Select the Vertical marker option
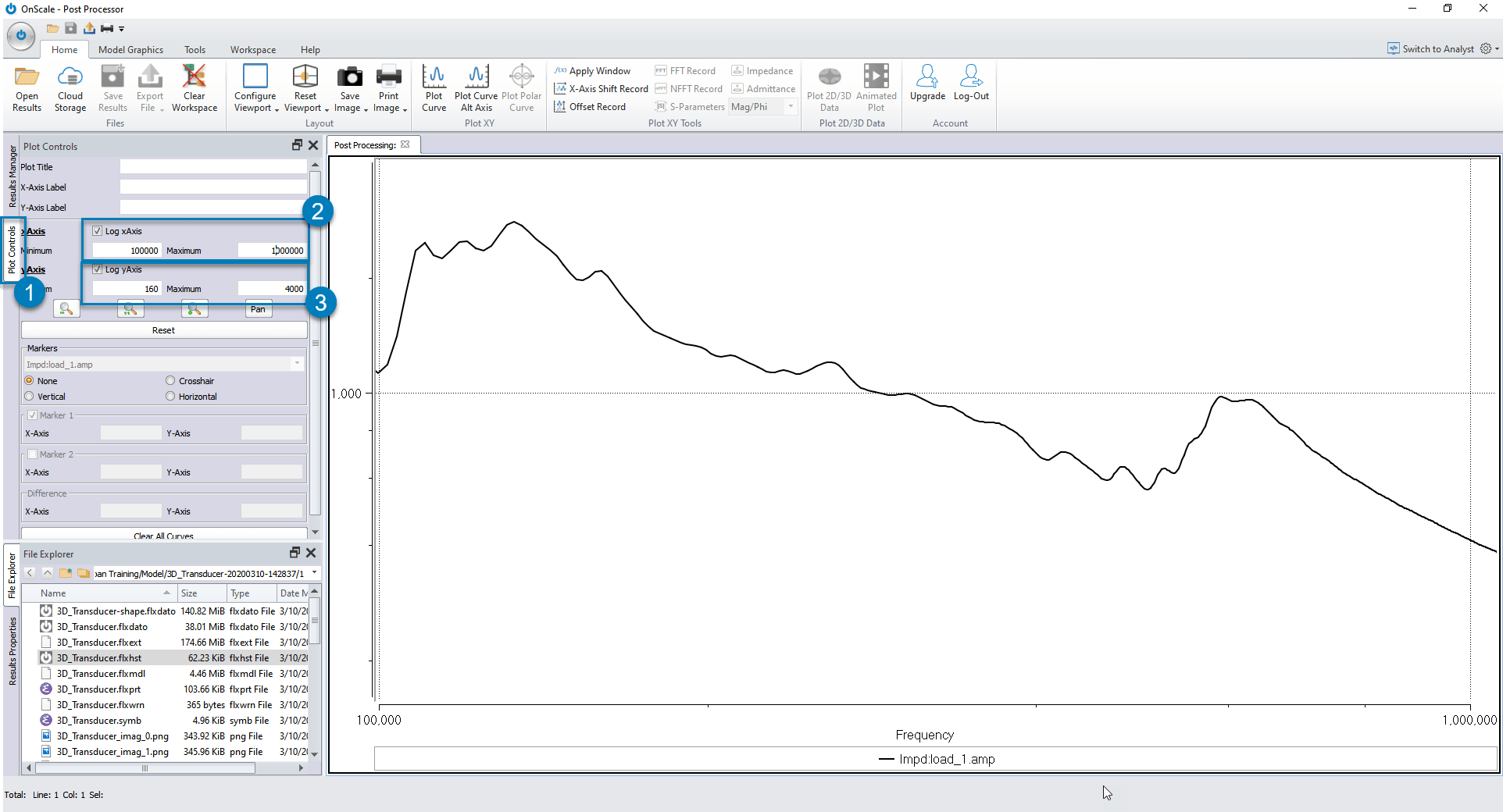This screenshot has height=812, width=1503. (x=29, y=397)
